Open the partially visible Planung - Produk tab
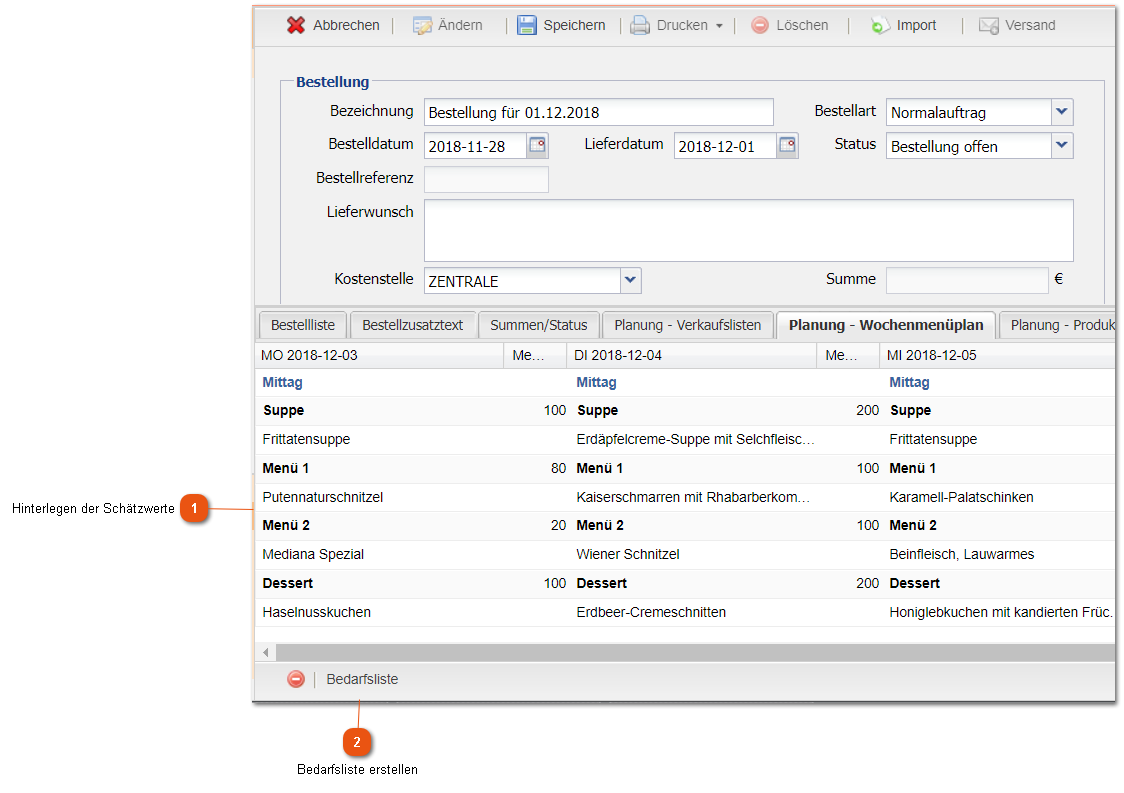This screenshot has width=1124, height=793. [x=1058, y=325]
